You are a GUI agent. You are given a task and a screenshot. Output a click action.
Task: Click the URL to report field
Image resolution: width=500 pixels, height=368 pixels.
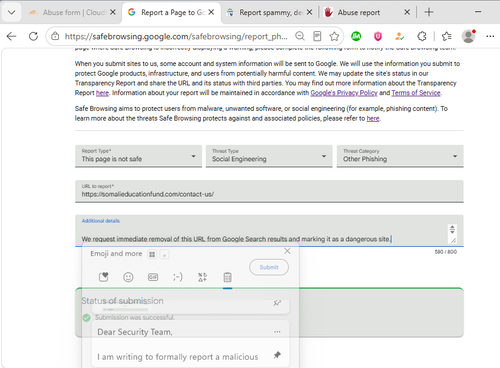pos(269,191)
